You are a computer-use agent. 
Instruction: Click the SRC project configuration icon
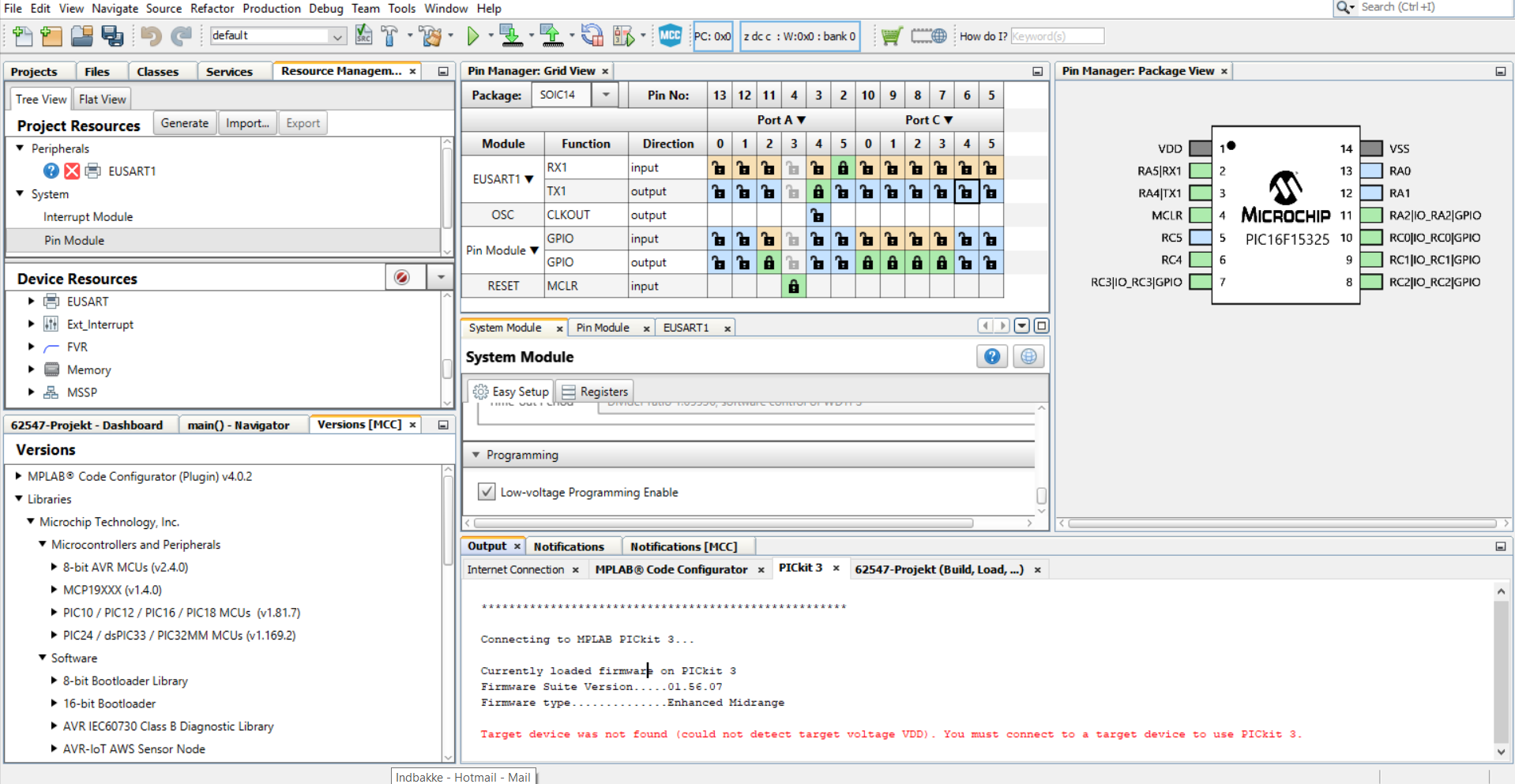pos(363,36)
